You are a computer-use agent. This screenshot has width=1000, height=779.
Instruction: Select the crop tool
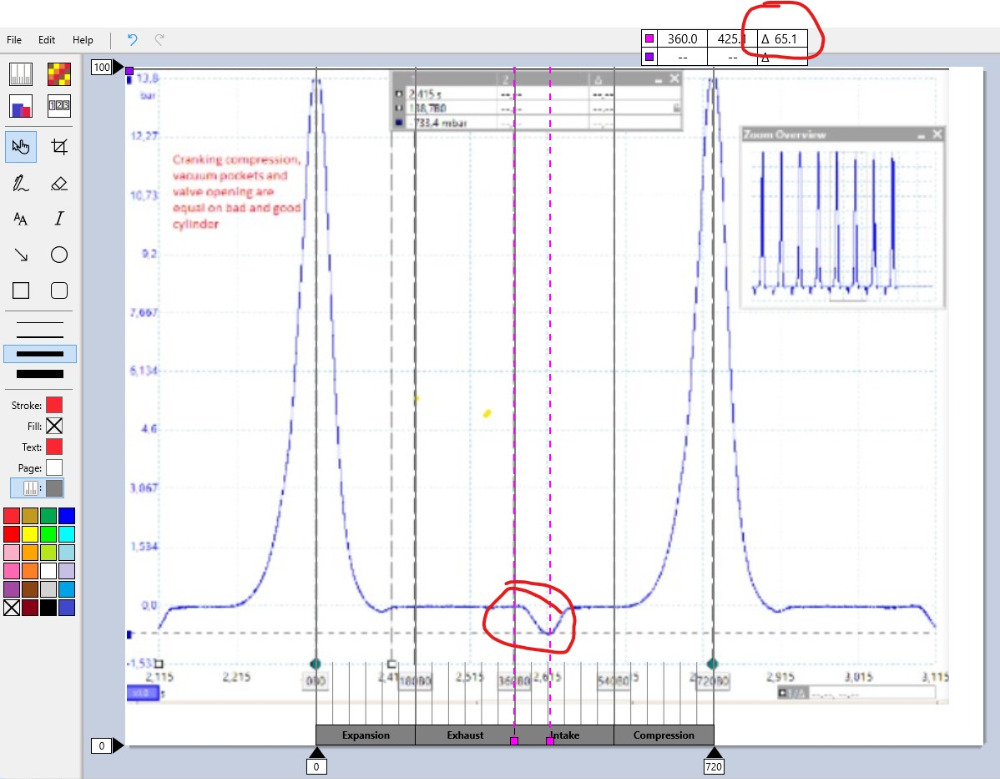pos(59,147)
